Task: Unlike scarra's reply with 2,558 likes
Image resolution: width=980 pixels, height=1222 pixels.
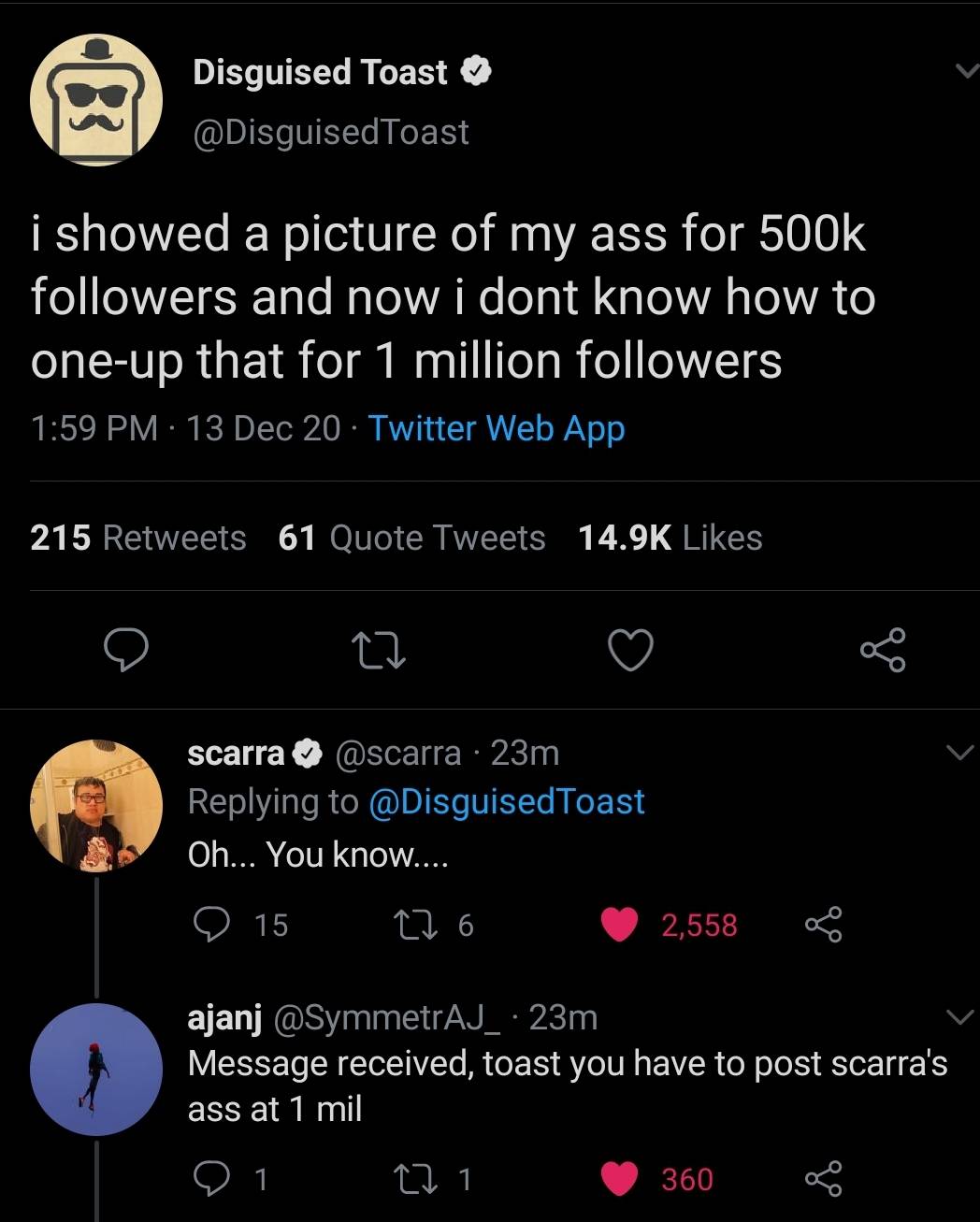Action: [x=619, y=925]
